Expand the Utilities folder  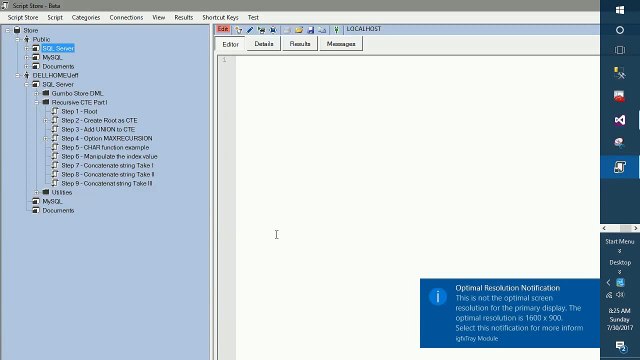coord(36,192)
